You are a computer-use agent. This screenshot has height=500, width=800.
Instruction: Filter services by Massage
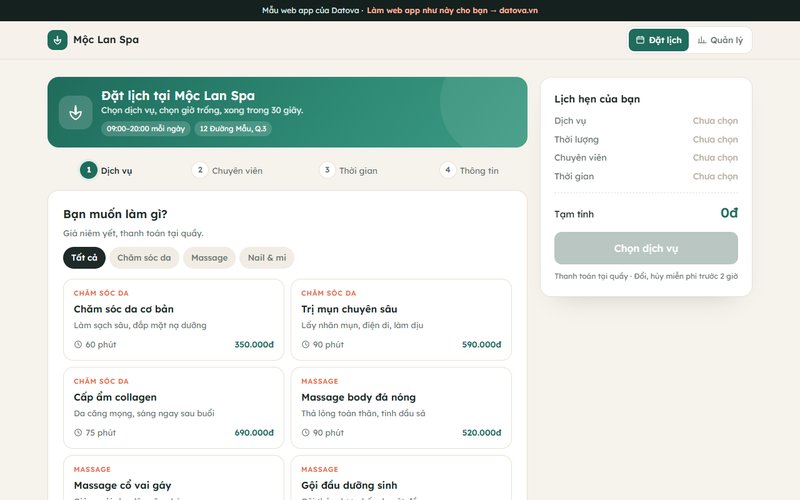pos(209,258)
